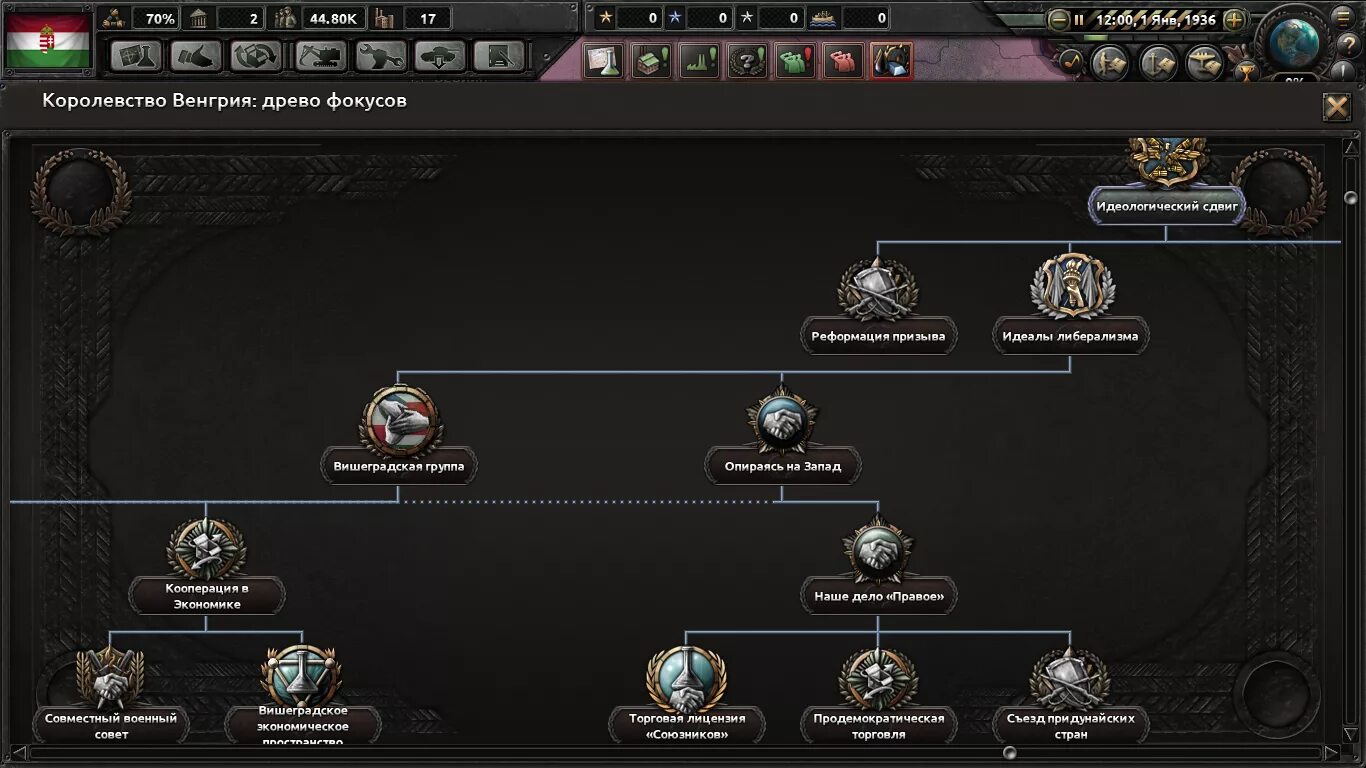1366x768 pixels.
Task: Select the Наше дело «Правое» focus
Action: coord(878,597)
